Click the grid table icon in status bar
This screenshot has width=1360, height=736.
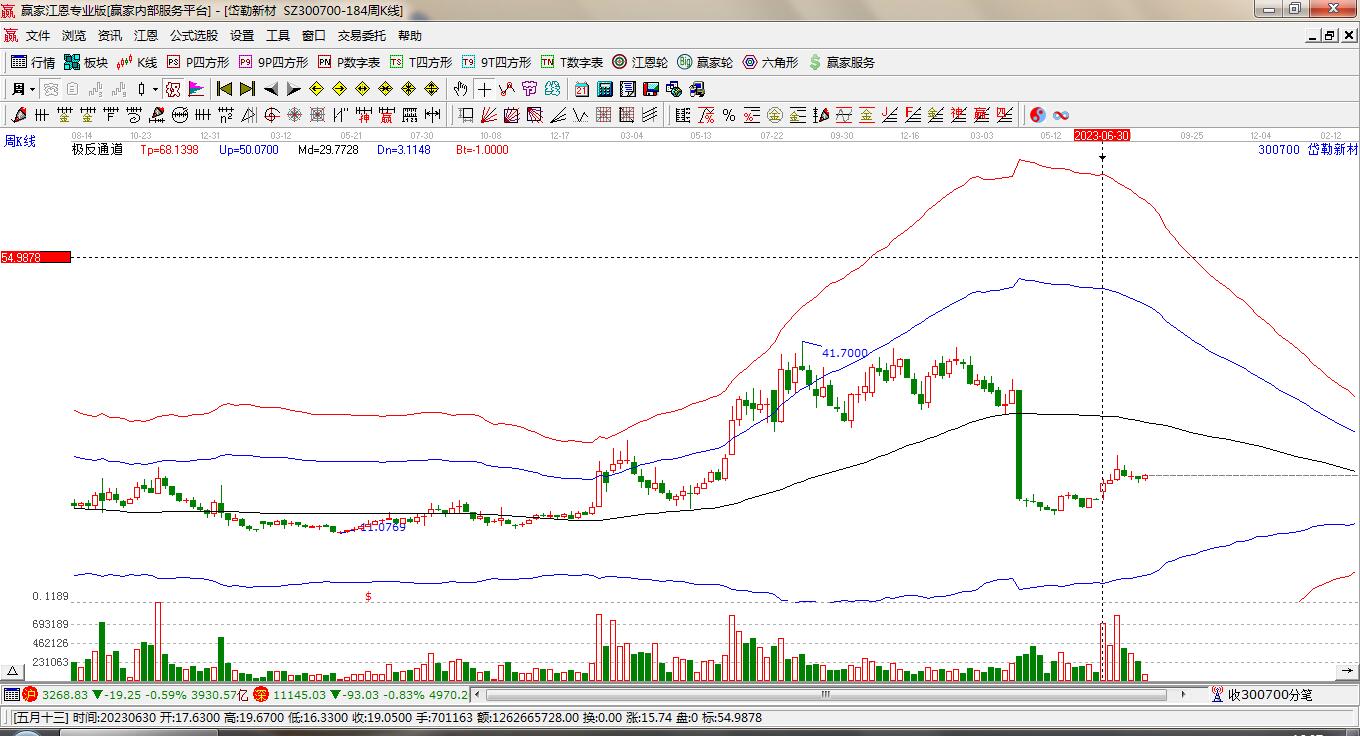[x=12, y=694]
